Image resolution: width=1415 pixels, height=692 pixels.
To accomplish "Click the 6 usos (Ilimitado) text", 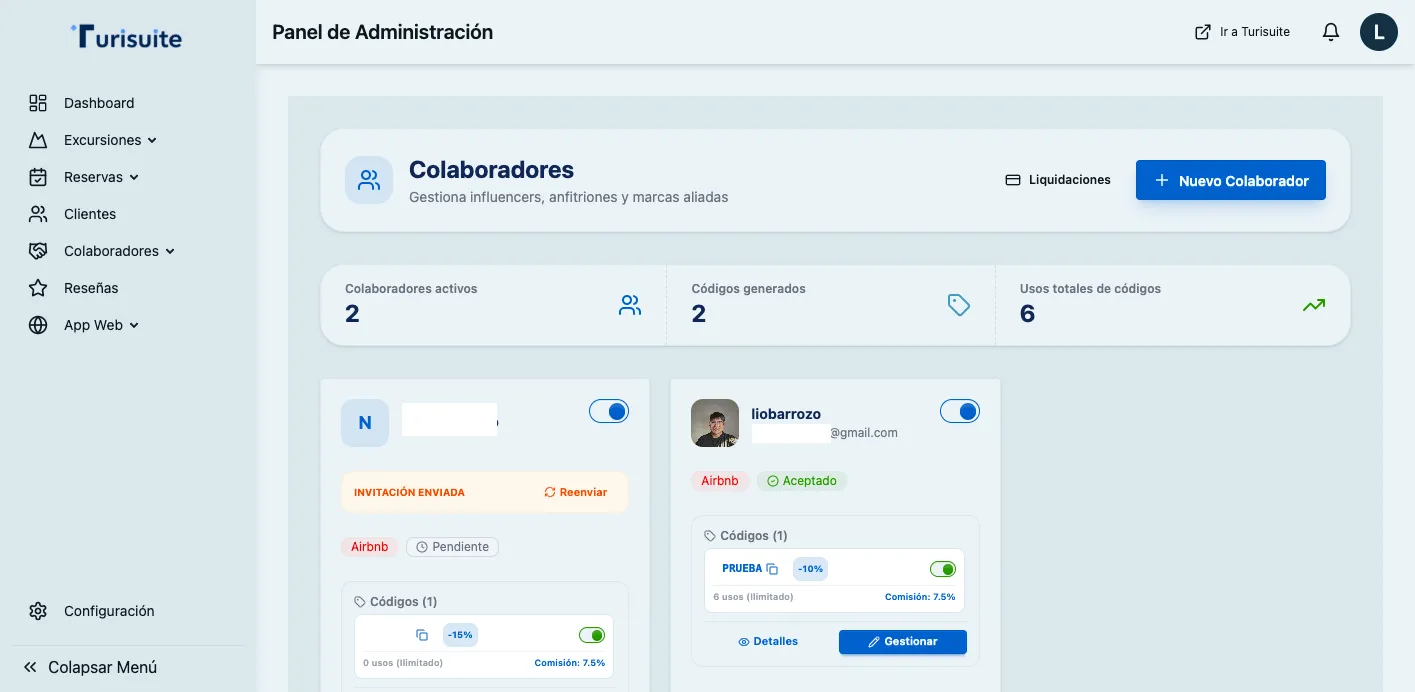I will [753, 597].
